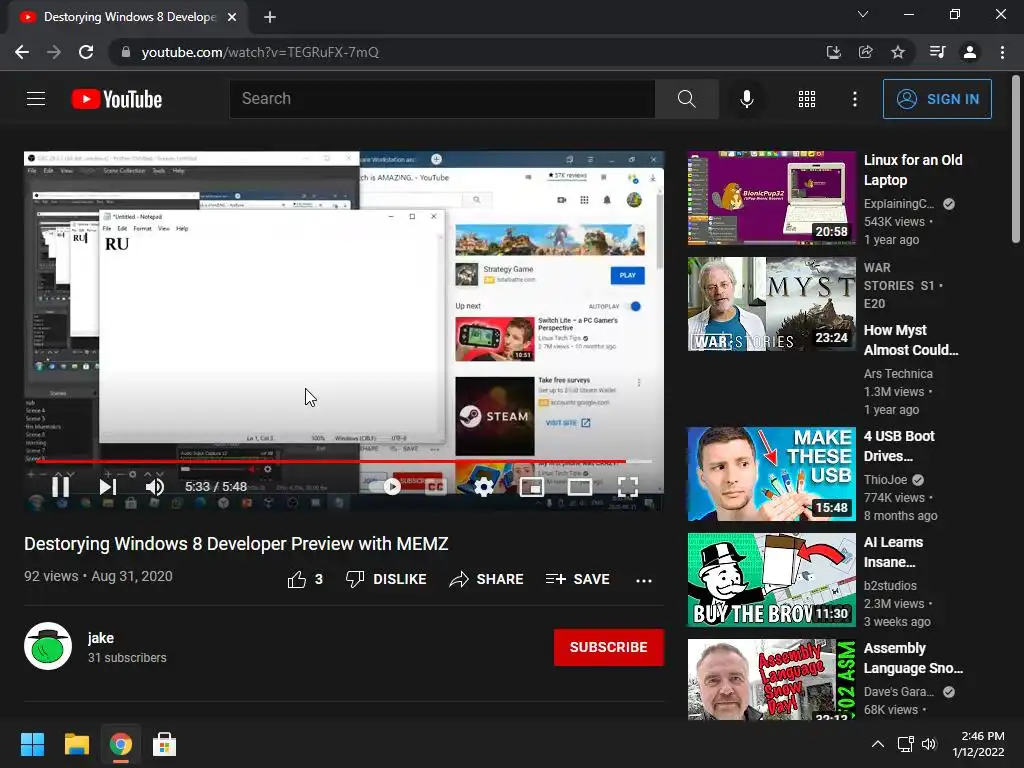This screenshot has width=1024, height=768.
Task: Toggle subtitles CC button
Action: coord(435,487)
